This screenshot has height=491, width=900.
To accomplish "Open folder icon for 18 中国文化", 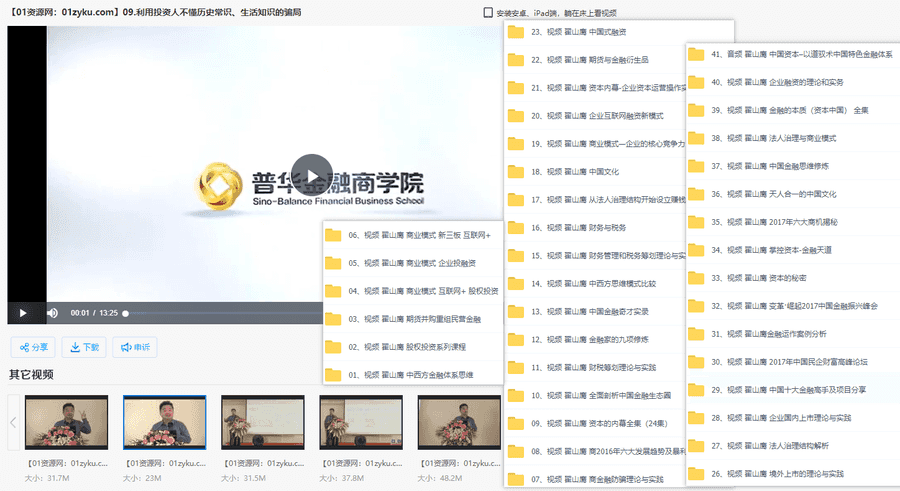I will 516,172.
